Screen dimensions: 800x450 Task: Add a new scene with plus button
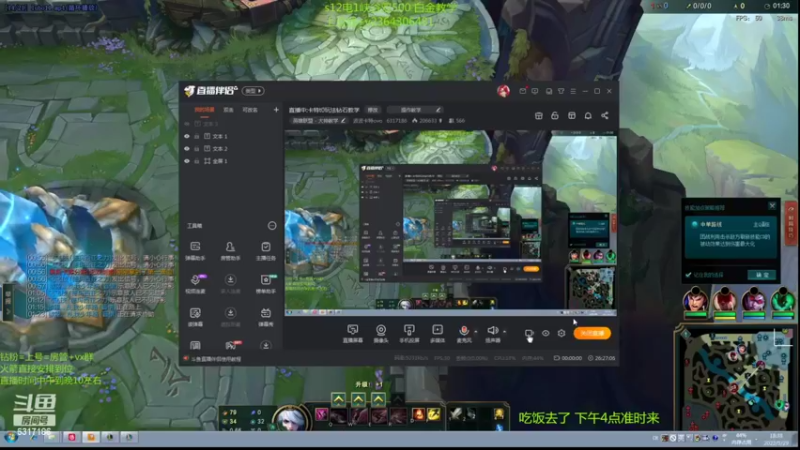276,110
